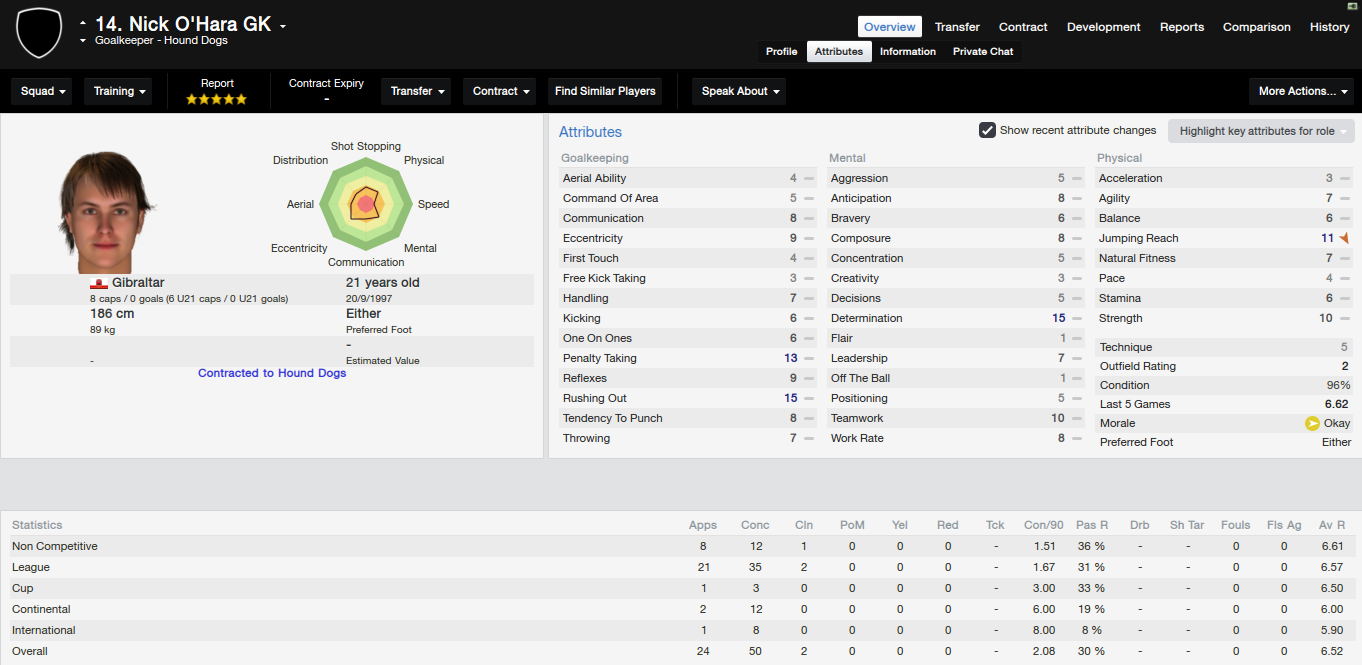Viewport: 1362px width, 665px height.
Task: Expand the player name dropdown arrow
Action: pos(283,27)
